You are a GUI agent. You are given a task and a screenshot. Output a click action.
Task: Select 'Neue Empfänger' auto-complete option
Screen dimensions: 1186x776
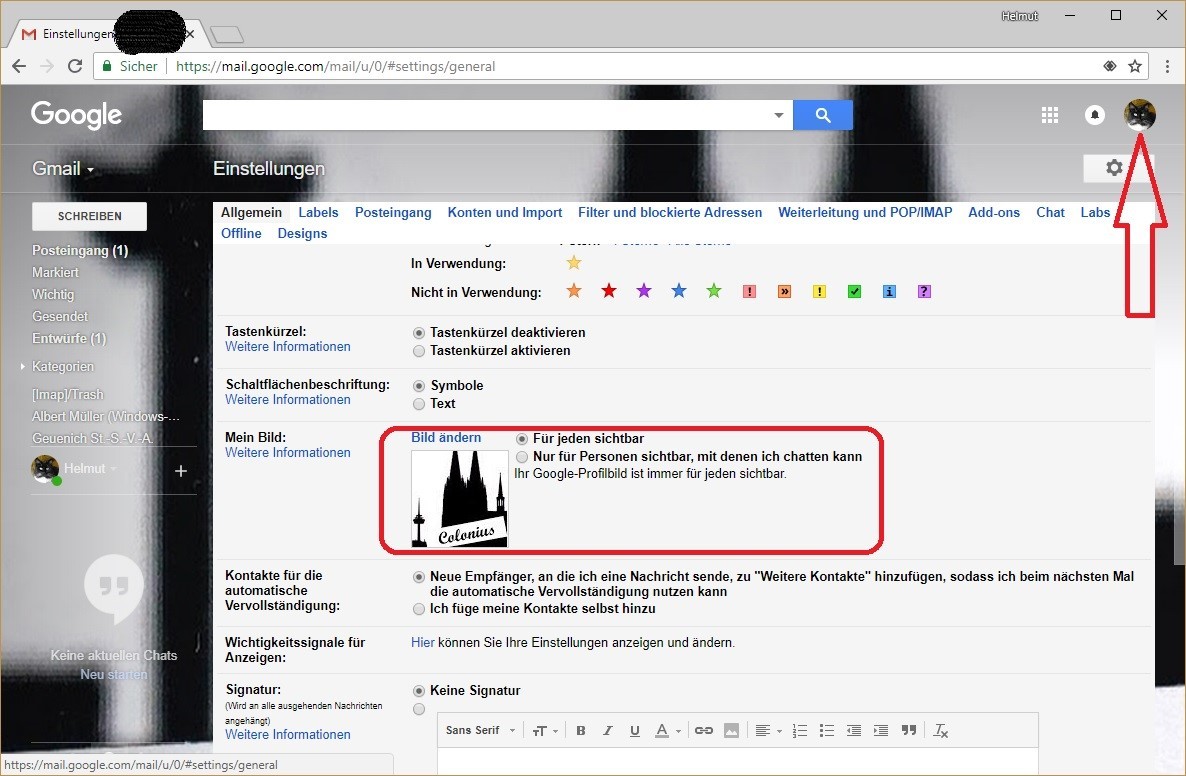tap(419, 577)
